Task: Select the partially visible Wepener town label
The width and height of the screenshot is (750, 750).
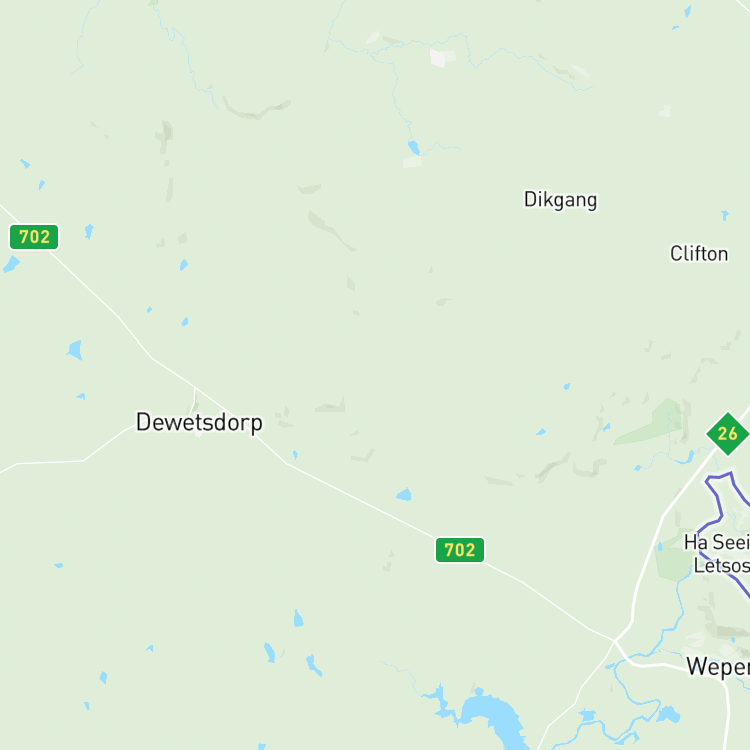Action: 718,666
